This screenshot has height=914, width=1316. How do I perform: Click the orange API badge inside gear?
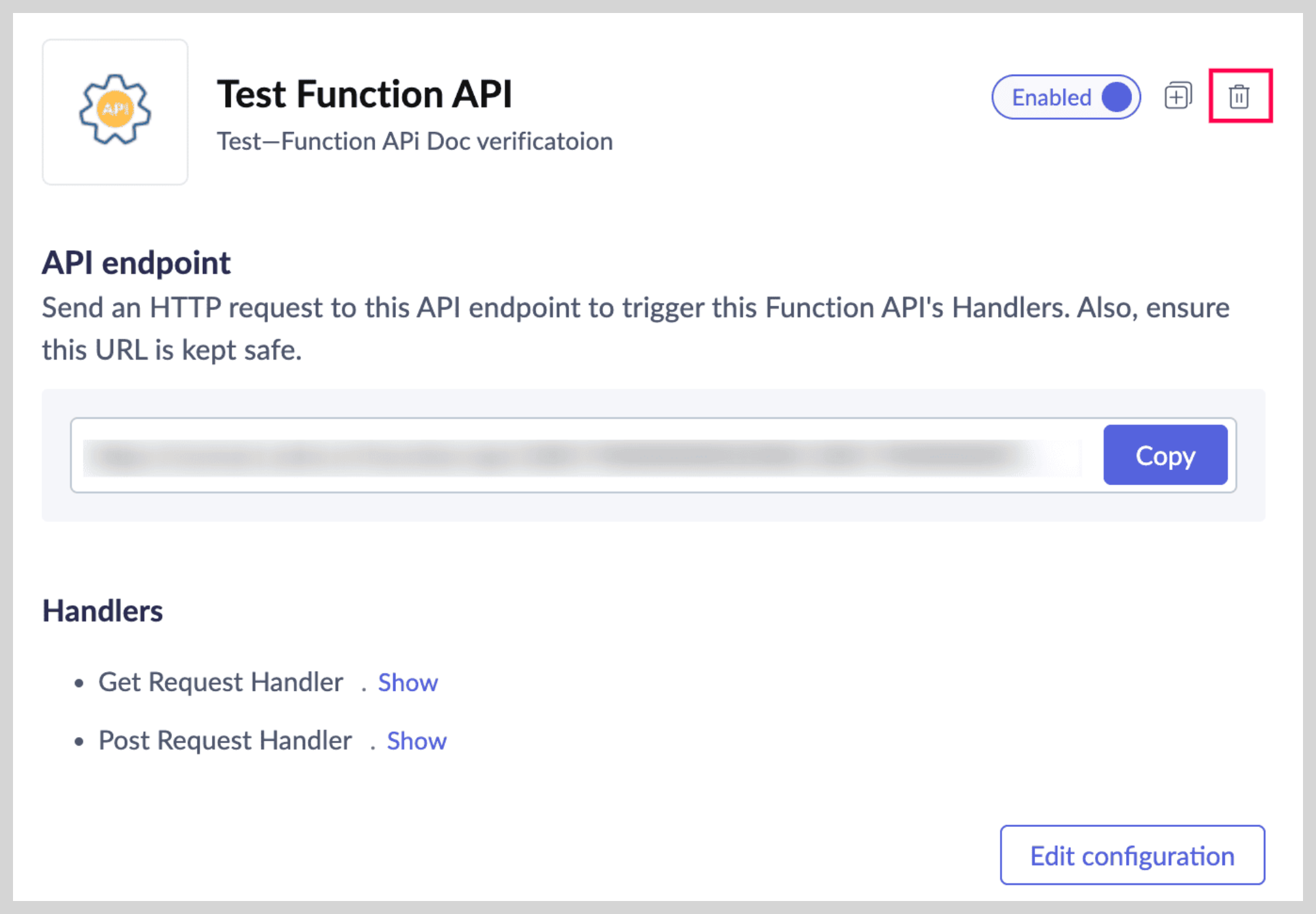coord(115,109)
